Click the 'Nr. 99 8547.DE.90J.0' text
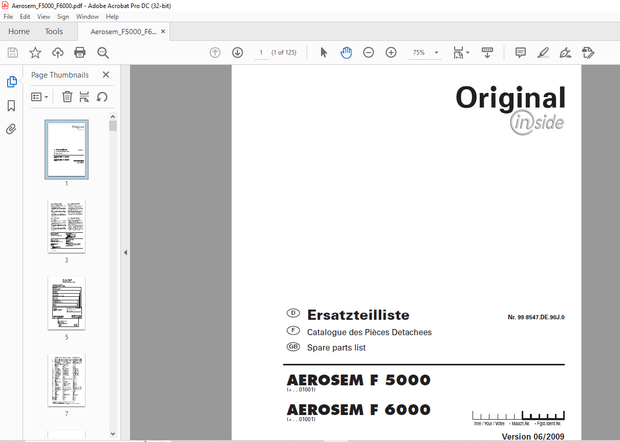 click(536, 317)
